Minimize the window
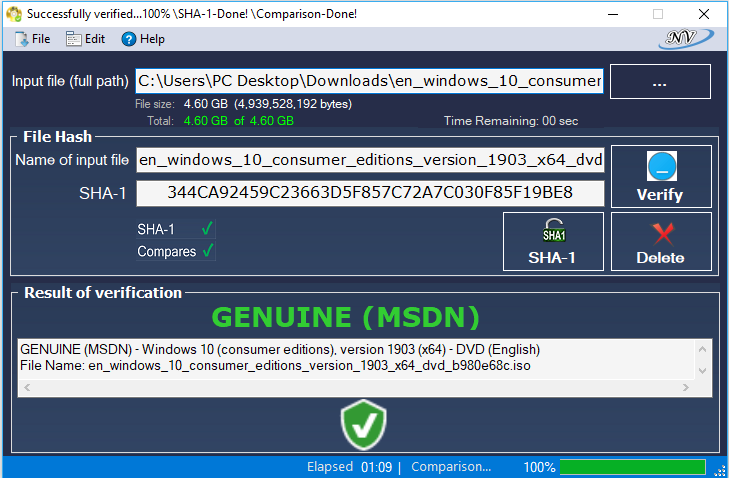Image resolution: width=729 pixels, height=478 pixels. coord(613,14)
